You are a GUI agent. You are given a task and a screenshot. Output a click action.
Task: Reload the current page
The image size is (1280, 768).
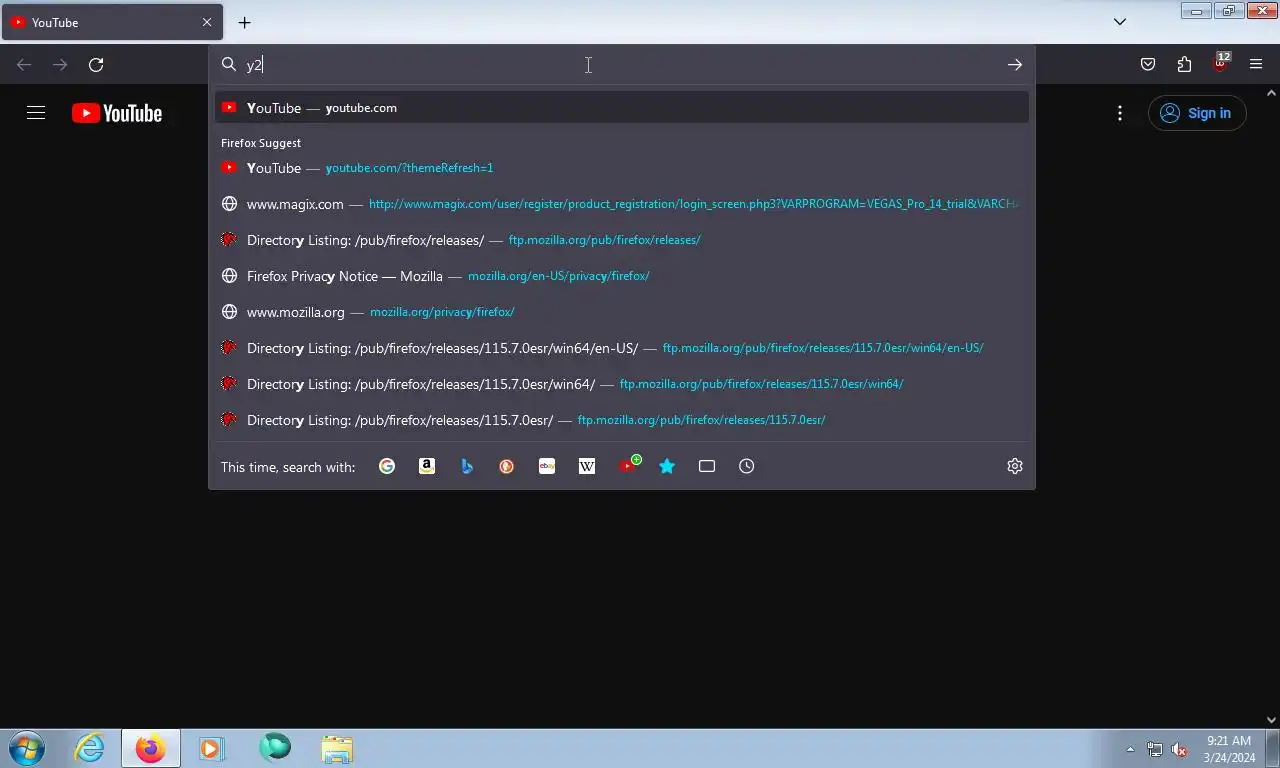pos(96,65)
